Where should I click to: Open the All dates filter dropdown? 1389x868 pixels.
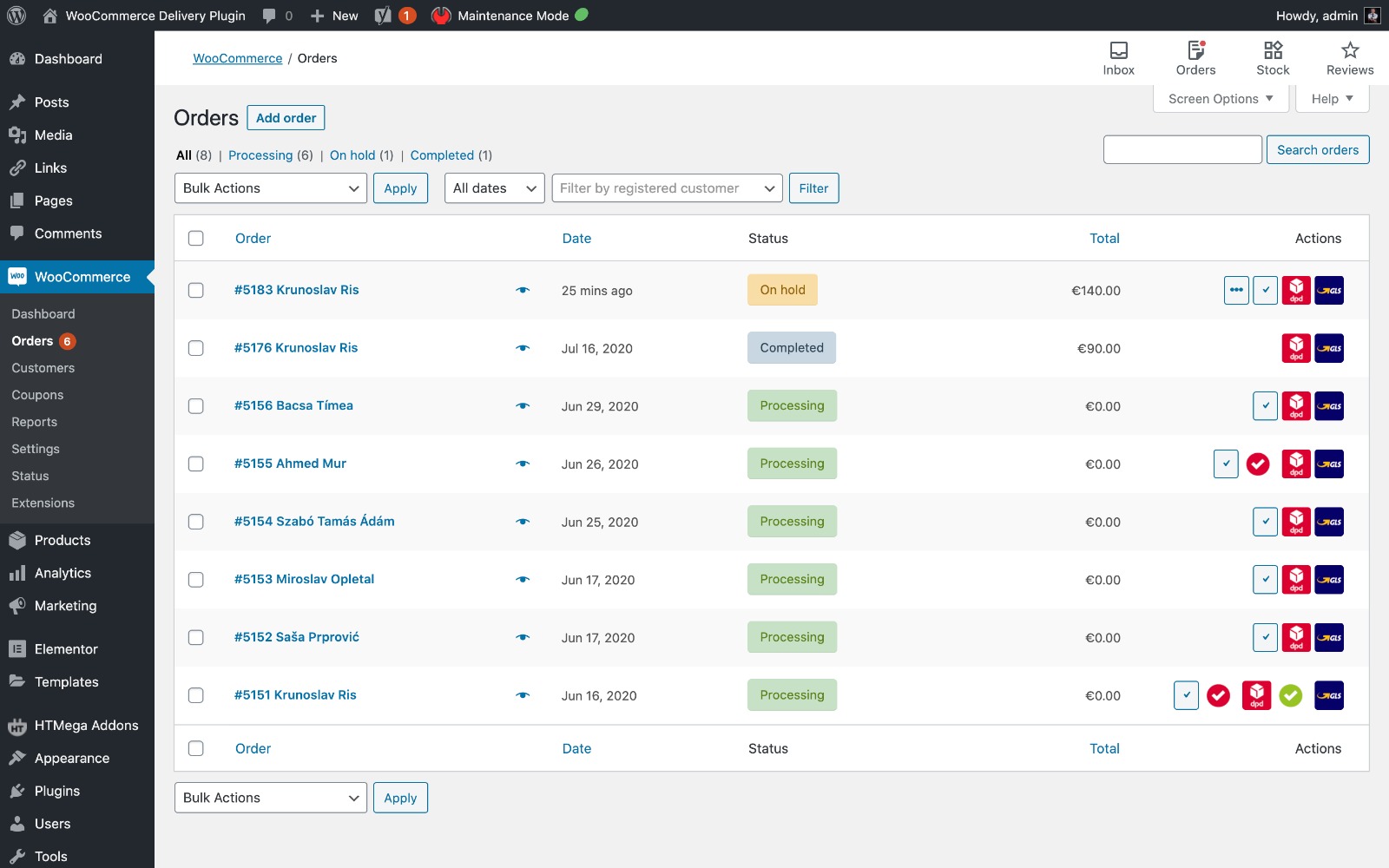[x=495, y=188]
